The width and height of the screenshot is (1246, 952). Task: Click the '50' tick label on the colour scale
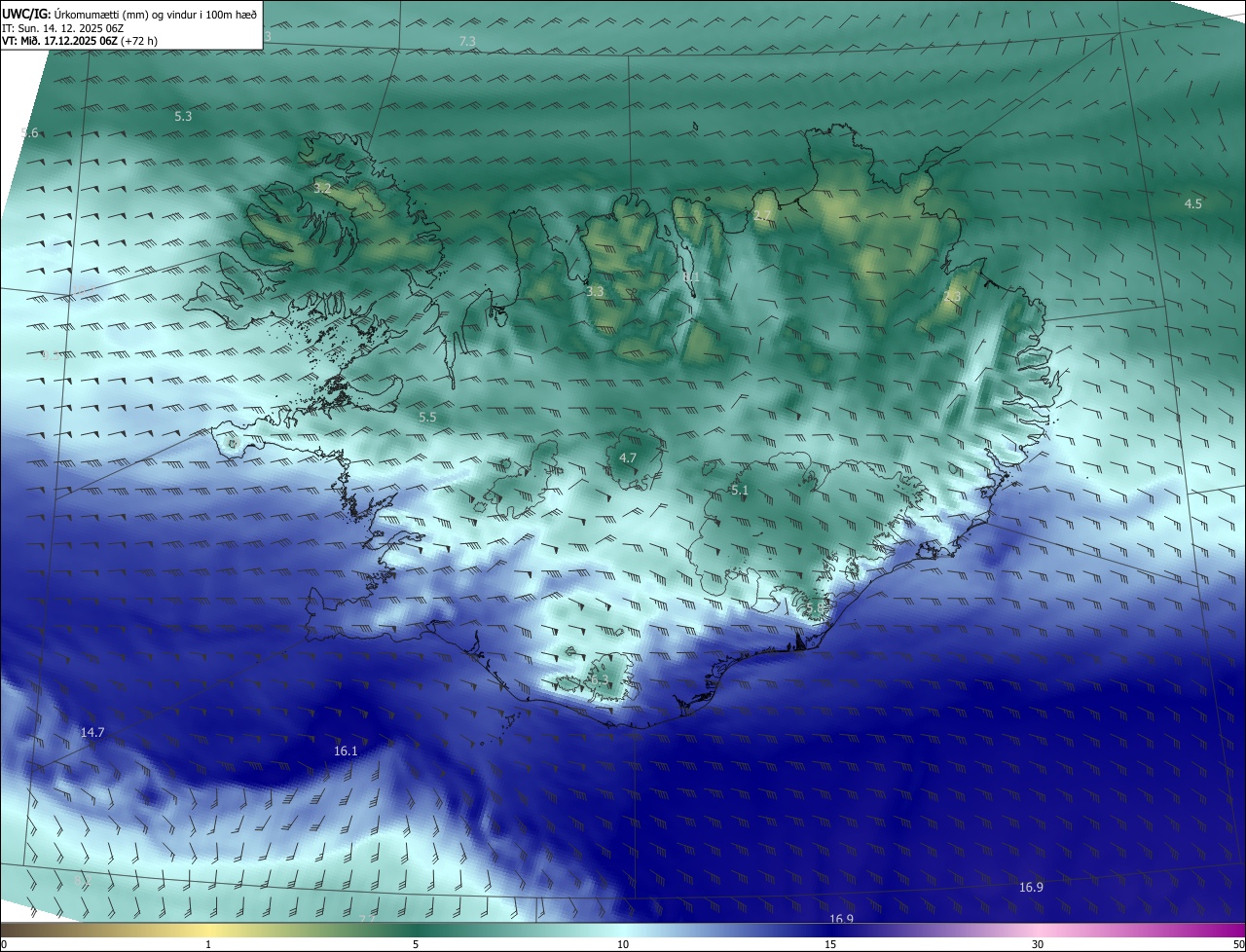(1237, 944)
